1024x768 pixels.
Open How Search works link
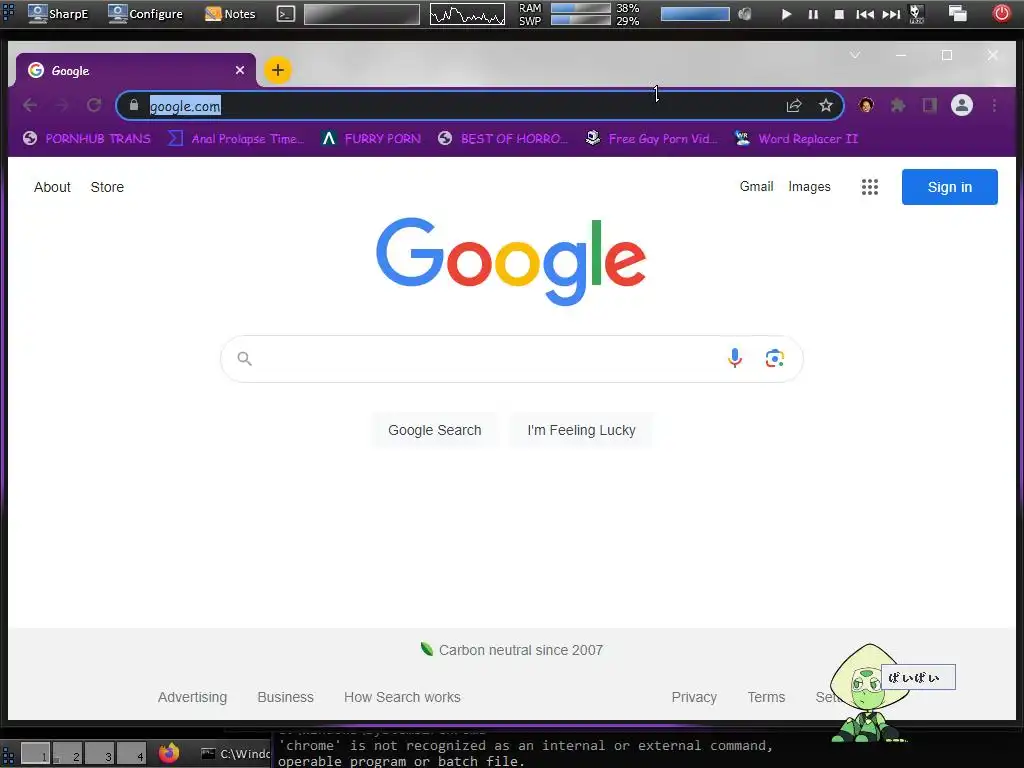click(402, 697)
